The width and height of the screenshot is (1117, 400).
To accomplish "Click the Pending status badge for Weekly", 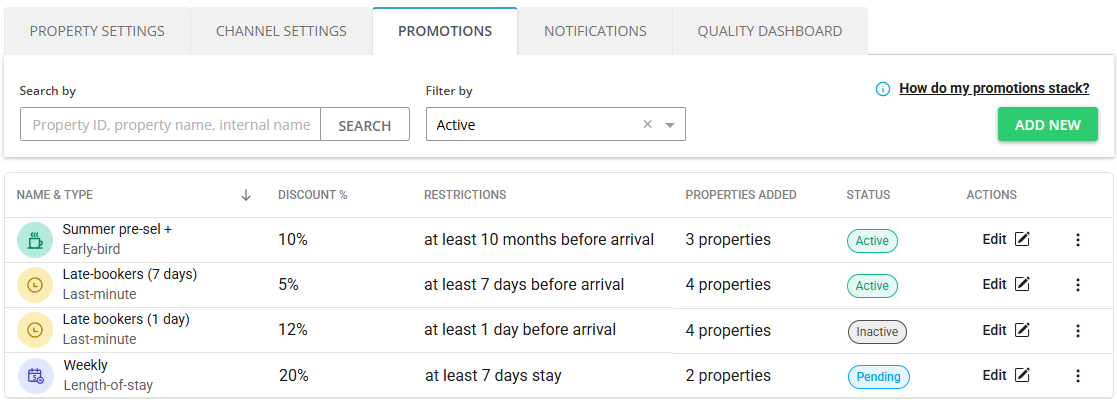I will tap(880, 377).
